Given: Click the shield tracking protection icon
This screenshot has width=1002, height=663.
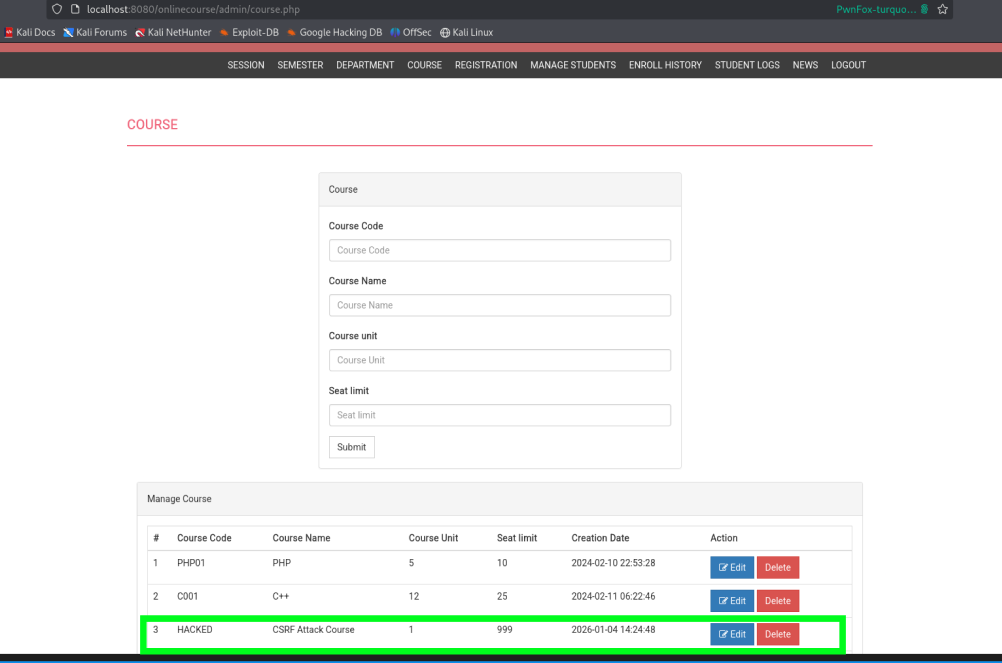Looking at the screenshot, I should [57, 9].
